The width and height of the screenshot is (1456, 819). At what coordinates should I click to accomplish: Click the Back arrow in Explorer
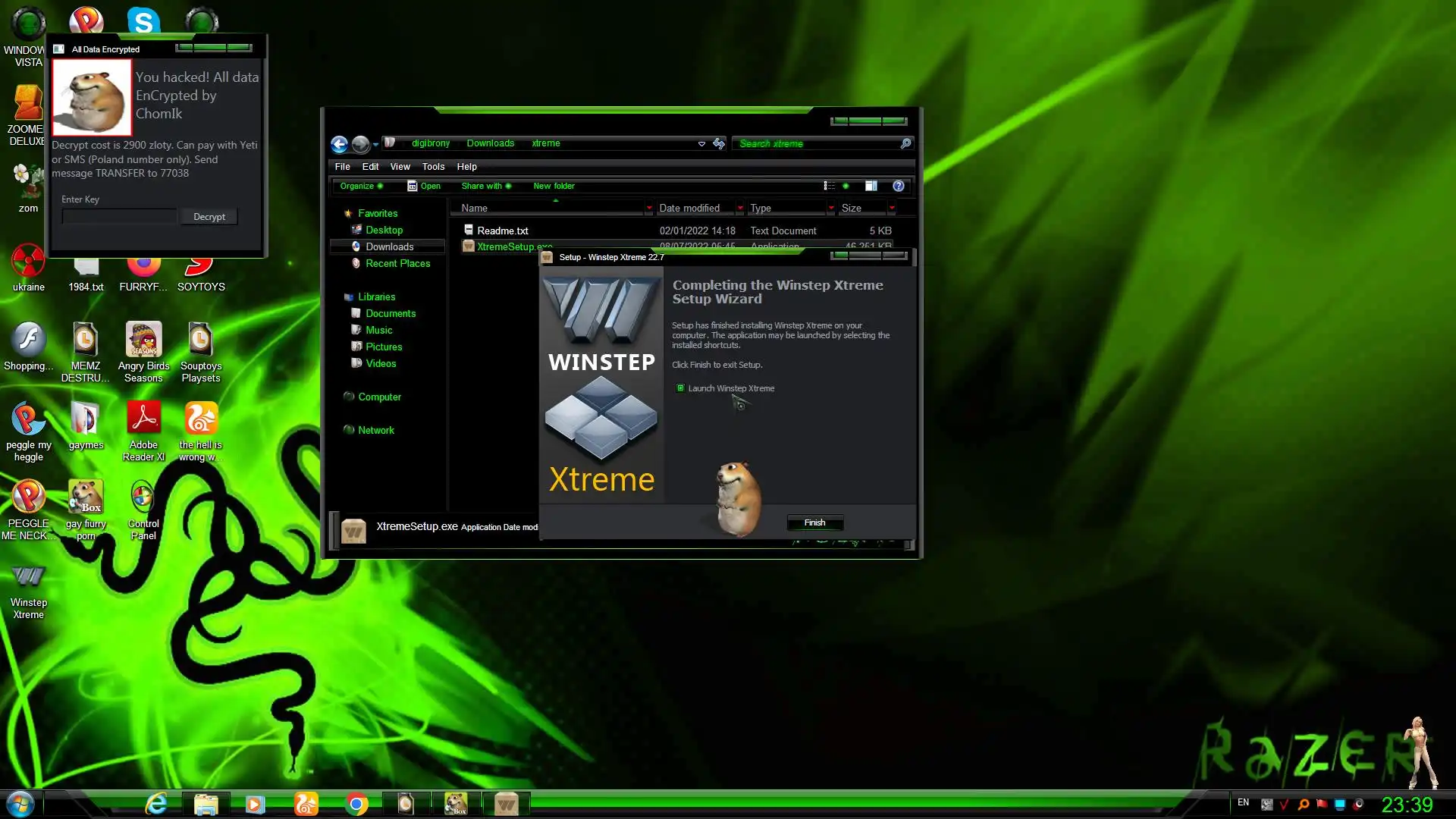[339, 143]
